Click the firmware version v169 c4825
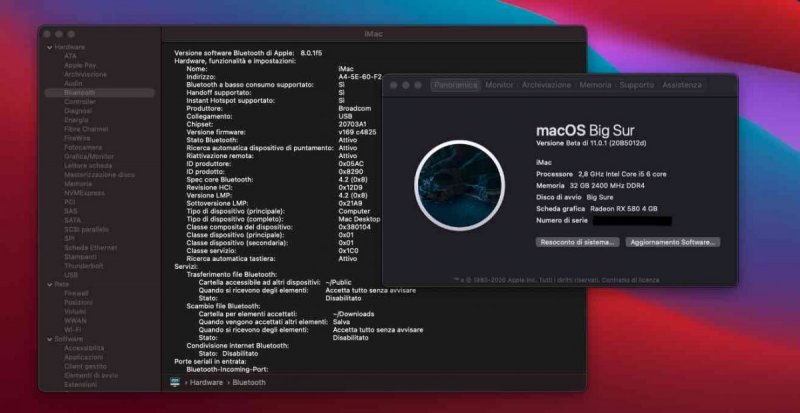 pos(357,132)
